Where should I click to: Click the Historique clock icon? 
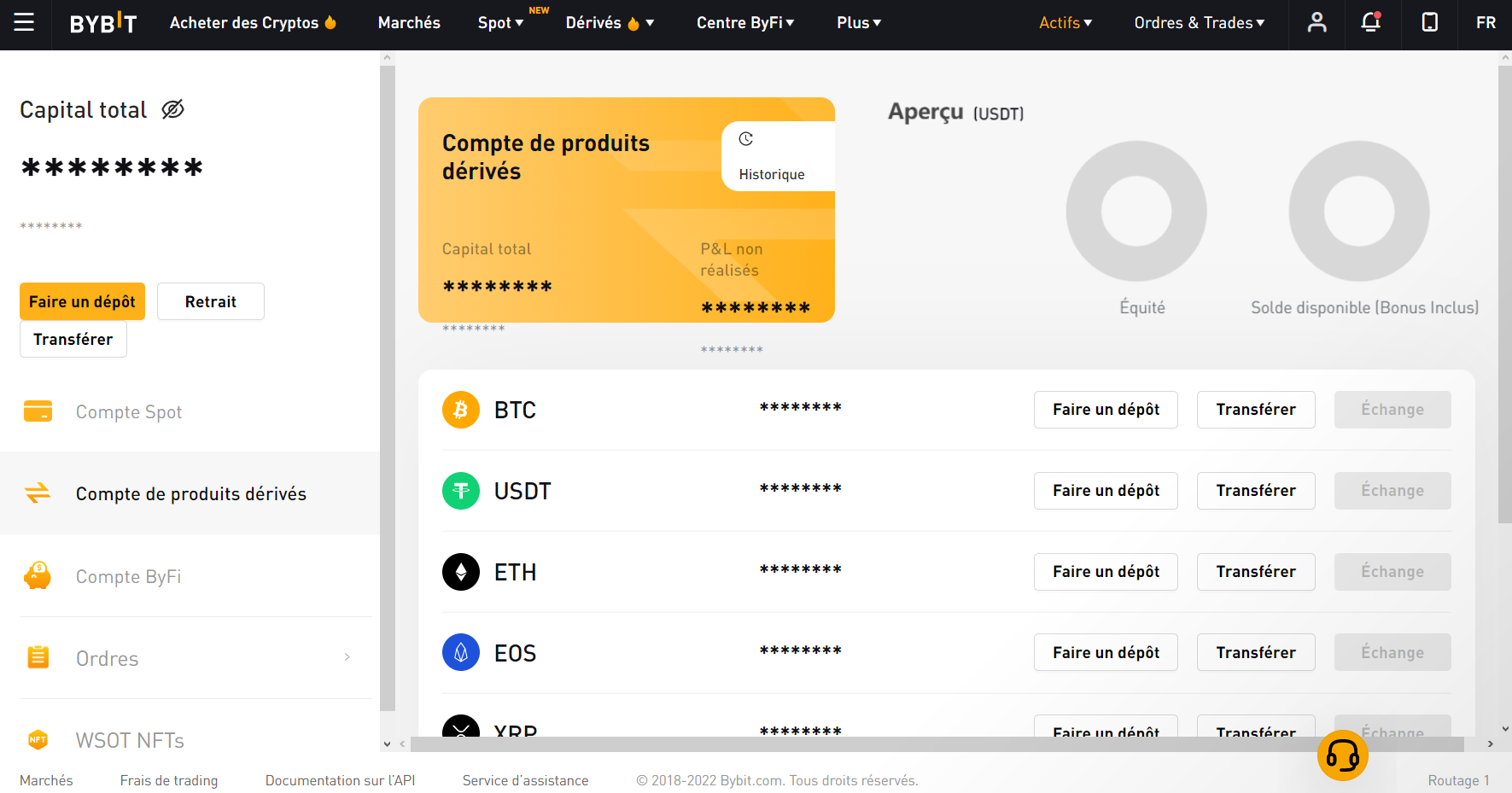746,139
